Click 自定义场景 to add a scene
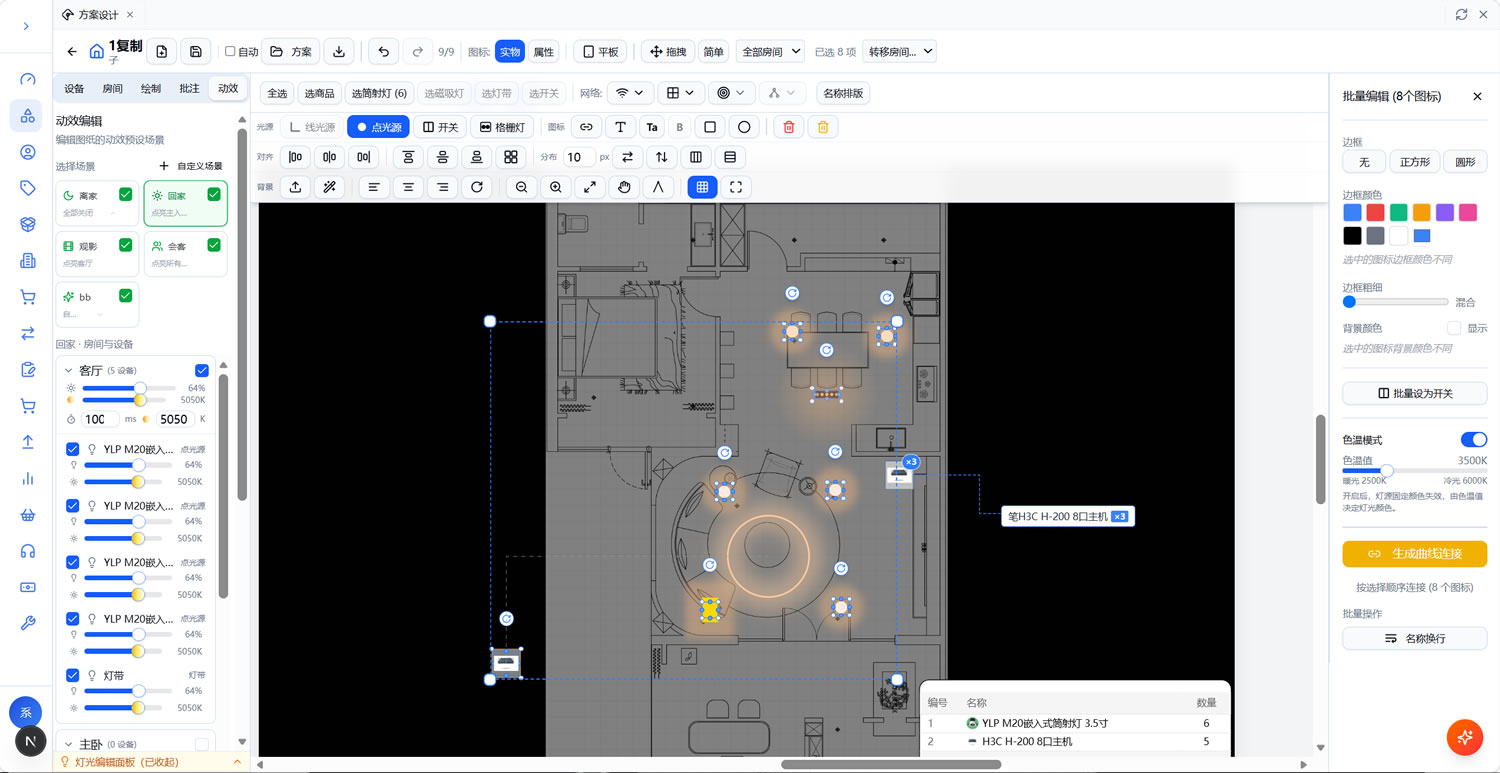The height and width of the screenshot is (773, 1500). pyautogui.click(x=191, y=166)
